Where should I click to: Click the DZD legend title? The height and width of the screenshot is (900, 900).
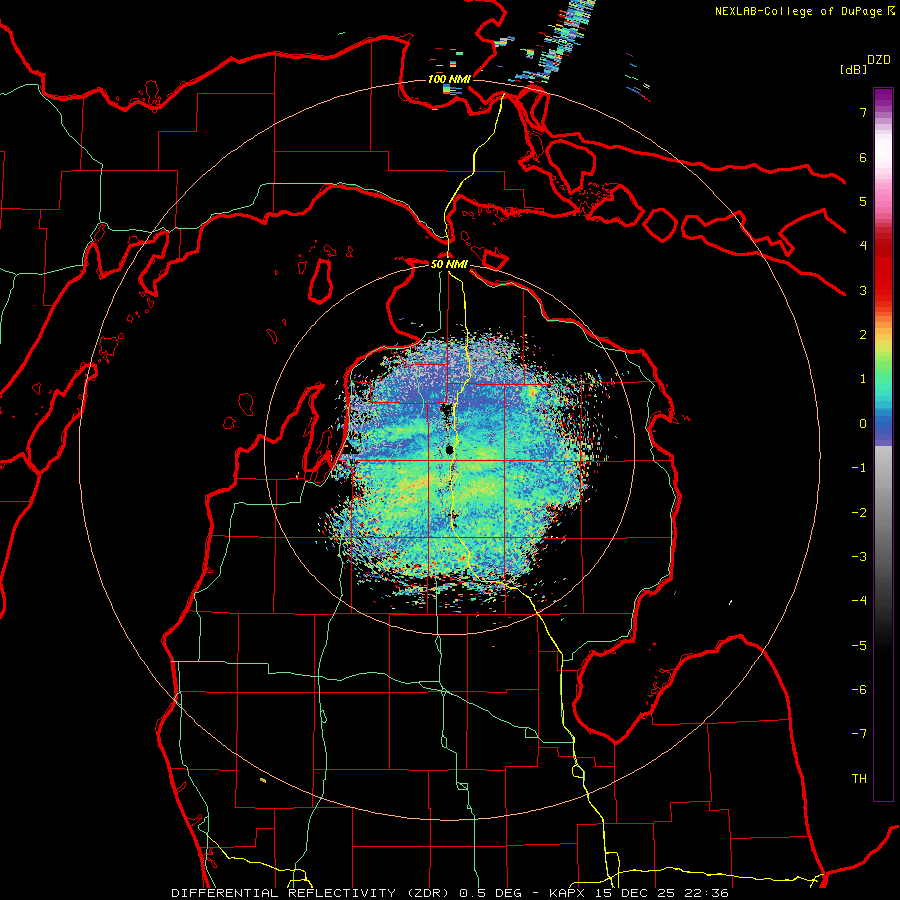click(879, 60)
